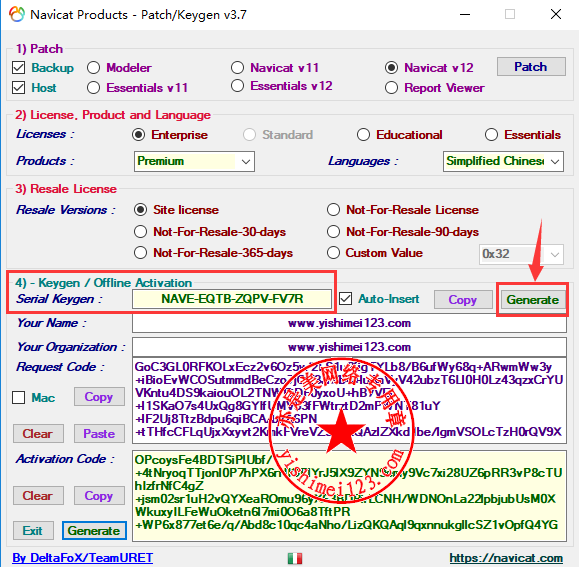Disable the Auto-Insert checkbox

pyautogui.click(x=346, y=299)
